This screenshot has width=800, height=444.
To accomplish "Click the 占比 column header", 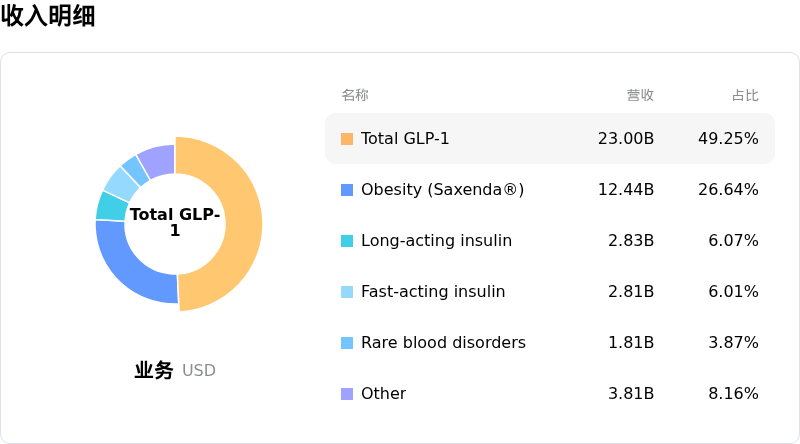I will [x=745, y=96].
